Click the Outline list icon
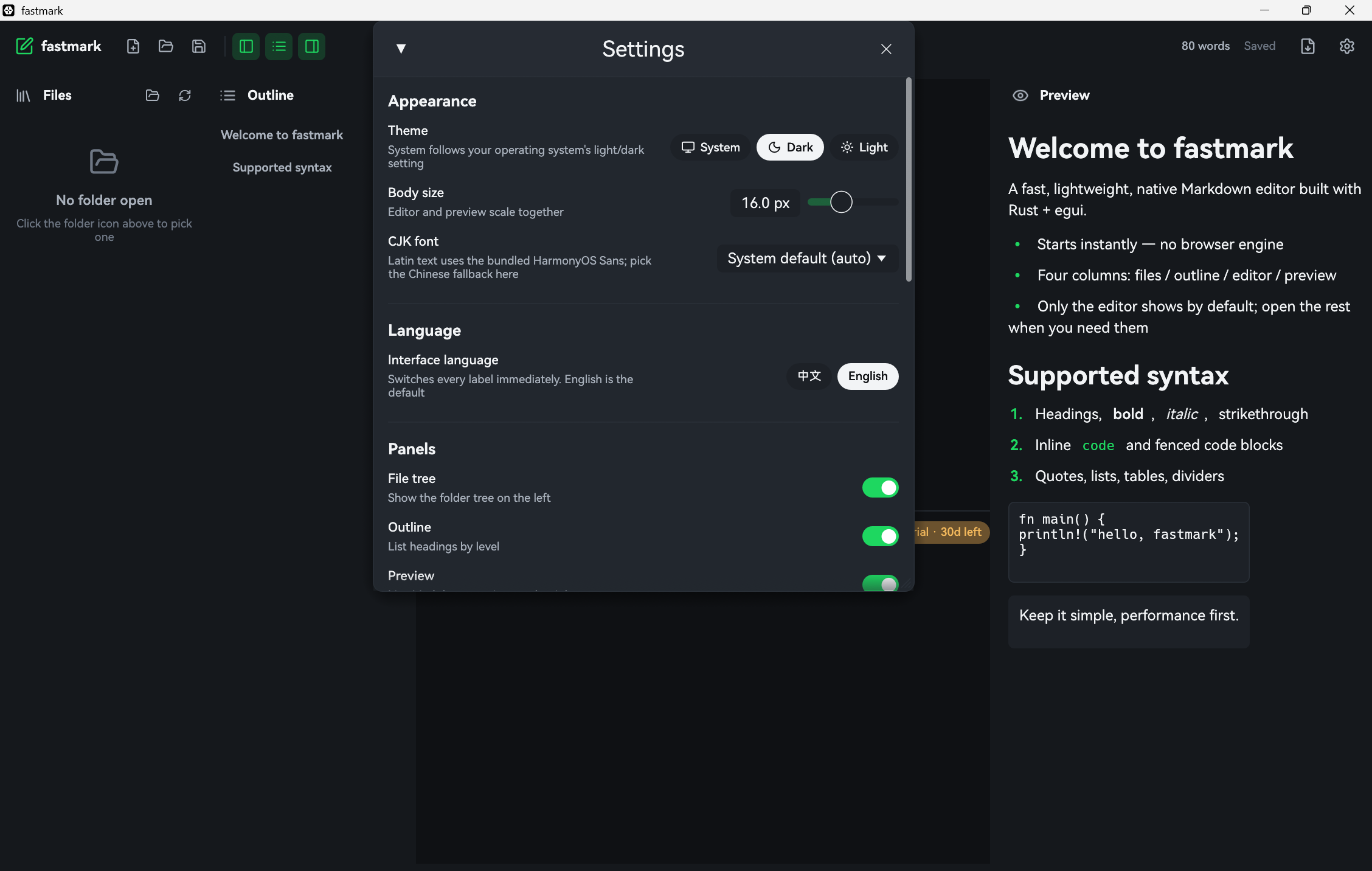The width and height of the screenshot is (1372, 871). tap(227, 95)
